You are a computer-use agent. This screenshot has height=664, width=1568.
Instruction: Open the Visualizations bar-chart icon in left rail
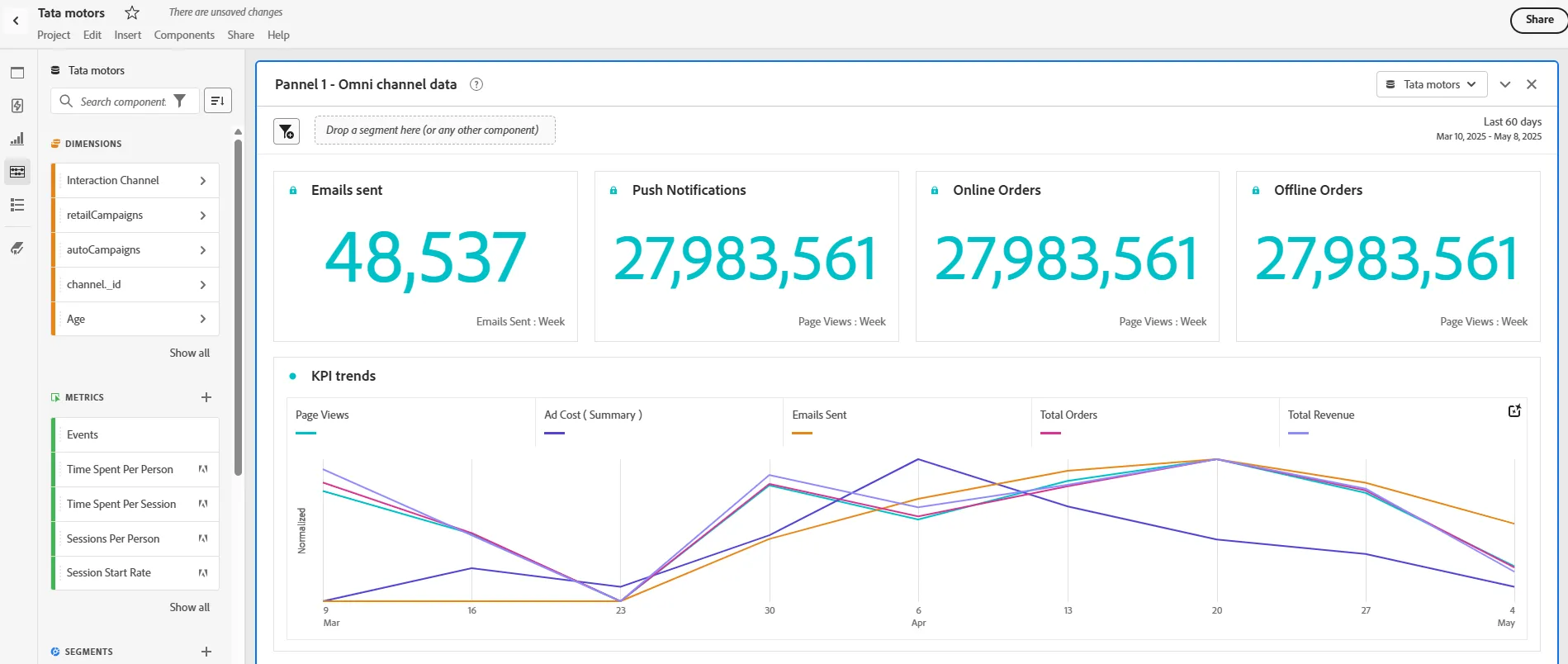[x=17, y=139]
